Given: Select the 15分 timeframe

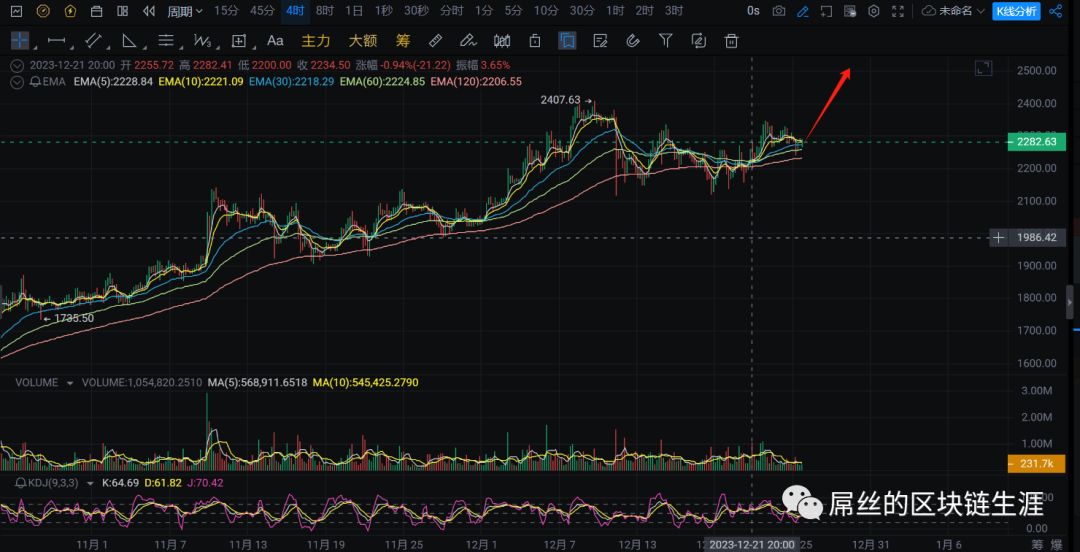Looking at the screenshot, I should 226,11.
